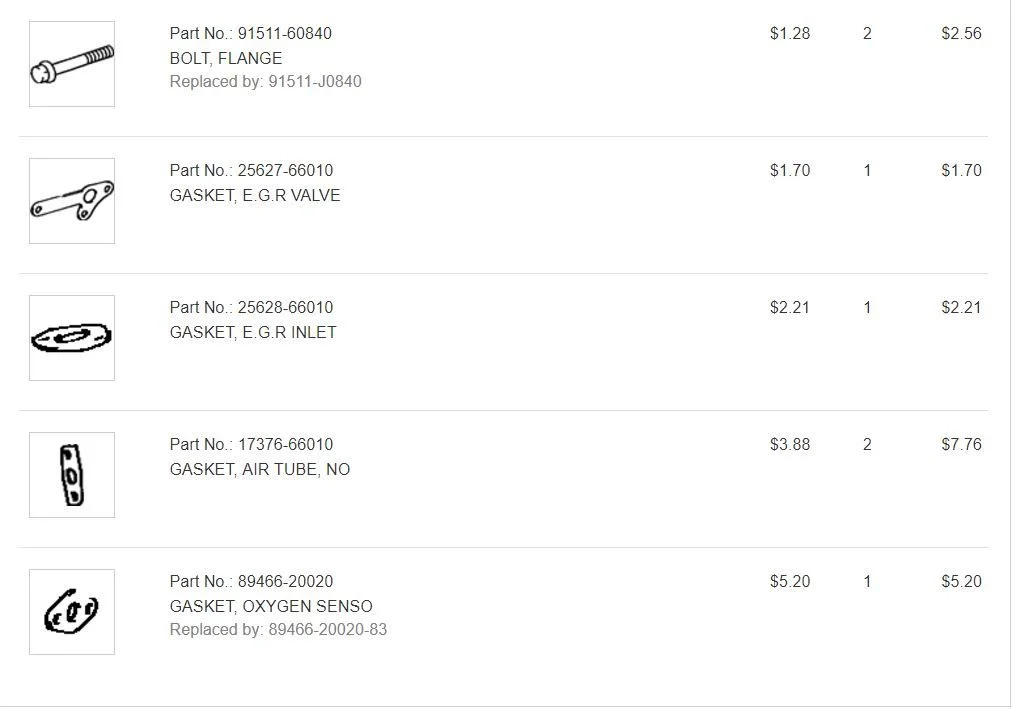Open the flange bolt thumbnail image
The width and height of the screenshot is (1014, 709).
(x=72, y=64)
